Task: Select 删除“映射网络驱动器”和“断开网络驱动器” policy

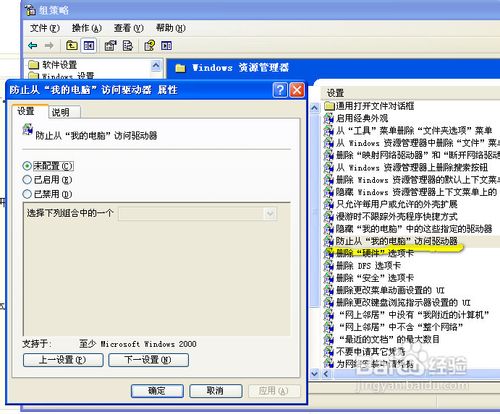Action: click(x=418, y=155)
